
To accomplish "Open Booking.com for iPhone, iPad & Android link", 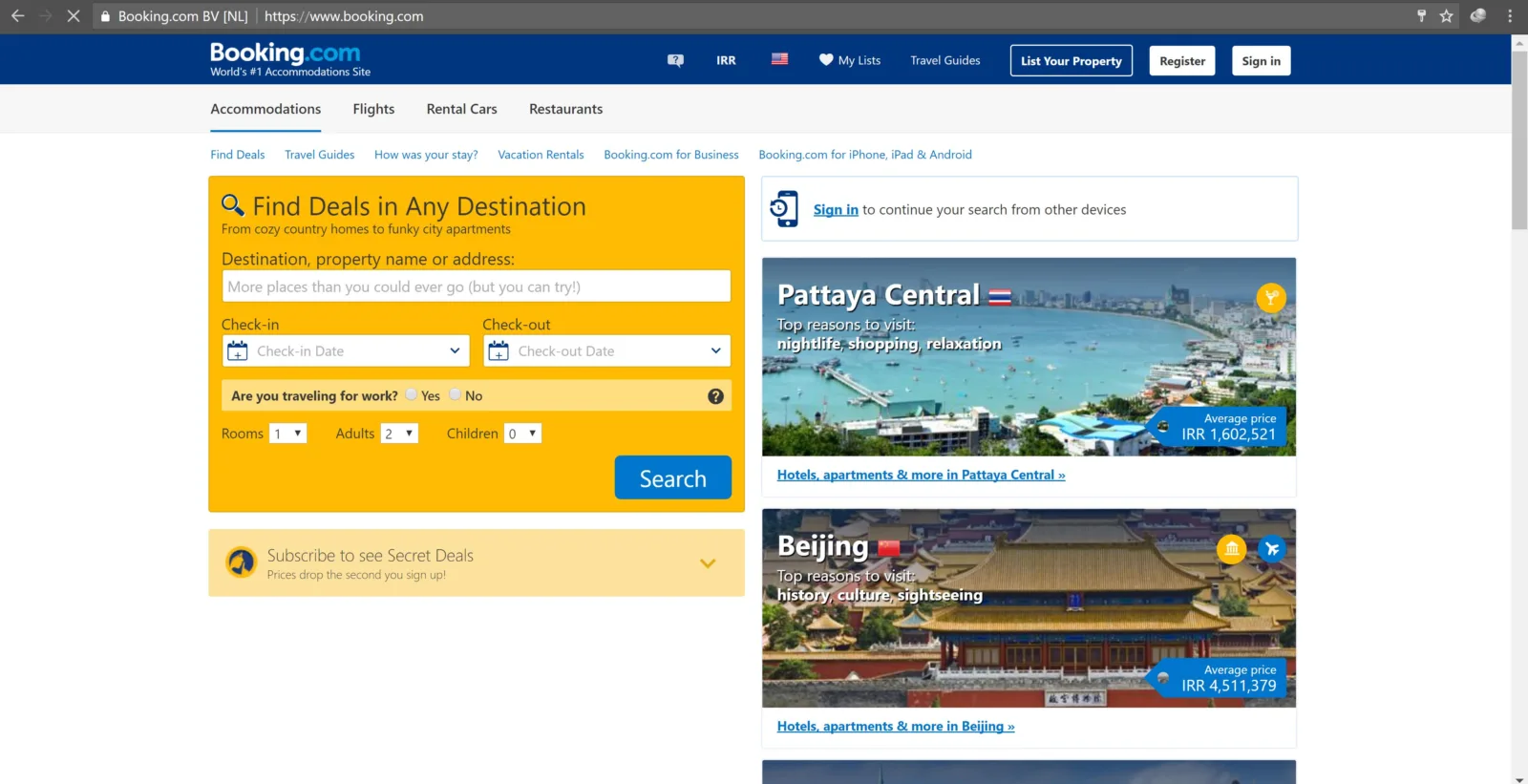I will click(865, 155).
